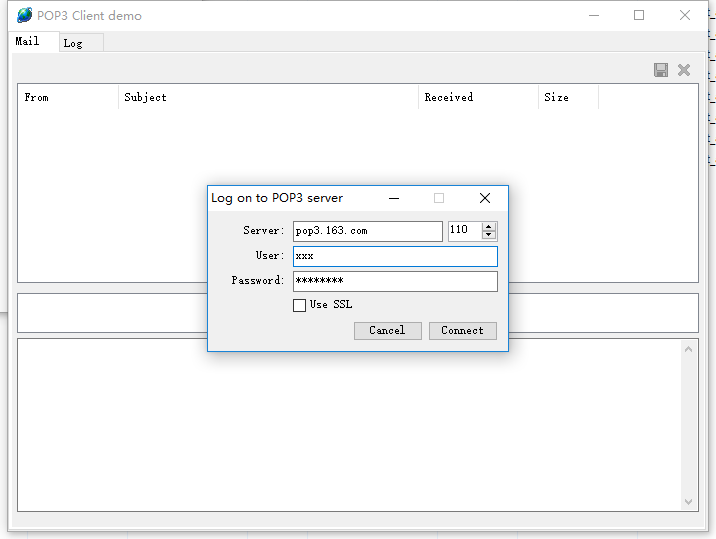Sort by the Size column header

569,97
